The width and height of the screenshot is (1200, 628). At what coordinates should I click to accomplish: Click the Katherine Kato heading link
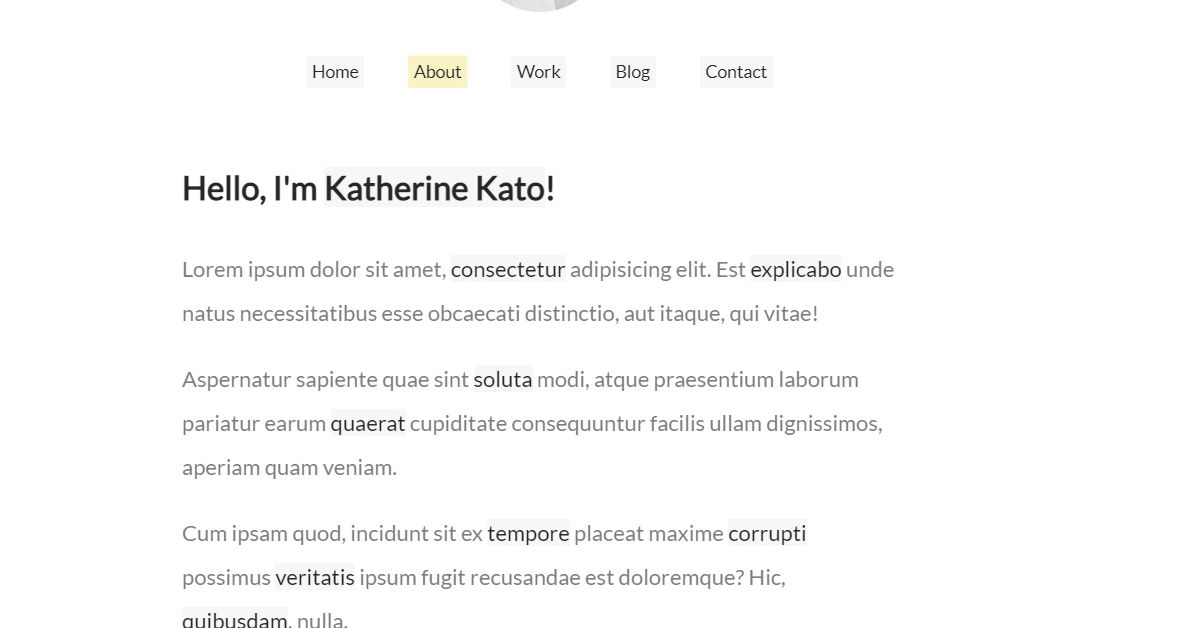pyautogui.click(x=434, y=188)
